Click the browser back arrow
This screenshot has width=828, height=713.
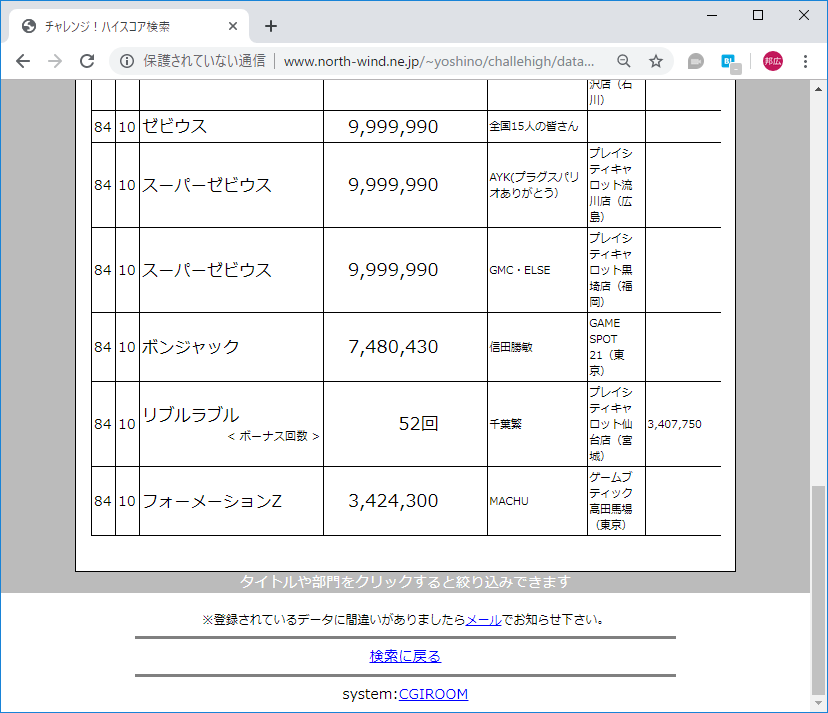[x=22, y=60]
